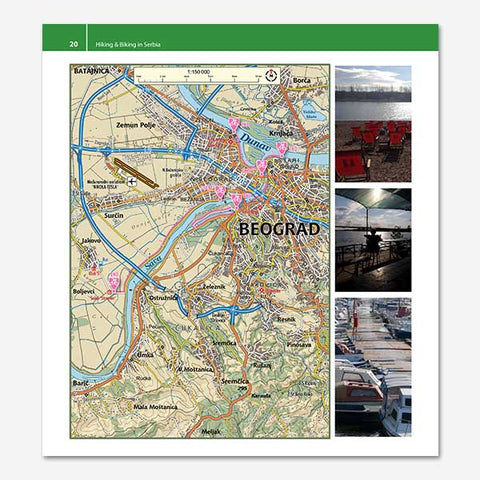Screen dimensions: 480x480
Task: Click the Umka label
Action: tap(145, 355)
